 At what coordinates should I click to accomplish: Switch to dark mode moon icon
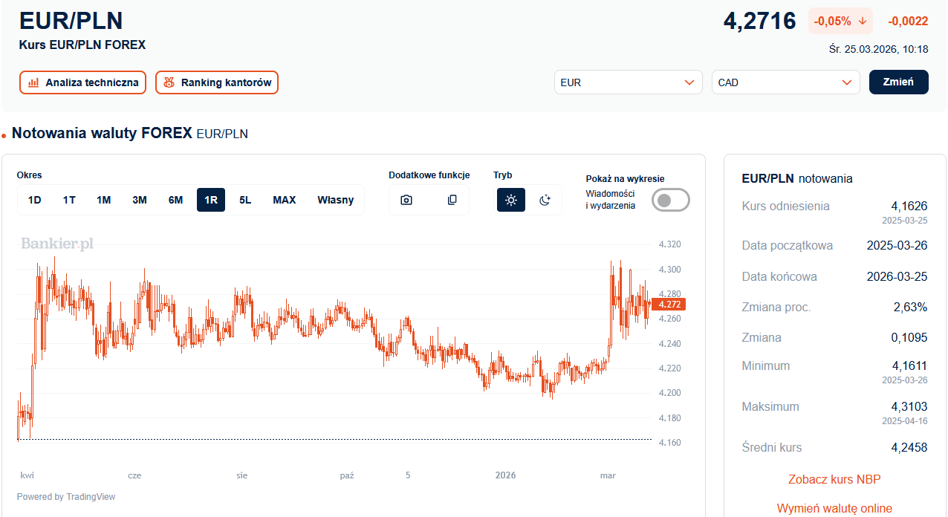[x=545, y=200]
